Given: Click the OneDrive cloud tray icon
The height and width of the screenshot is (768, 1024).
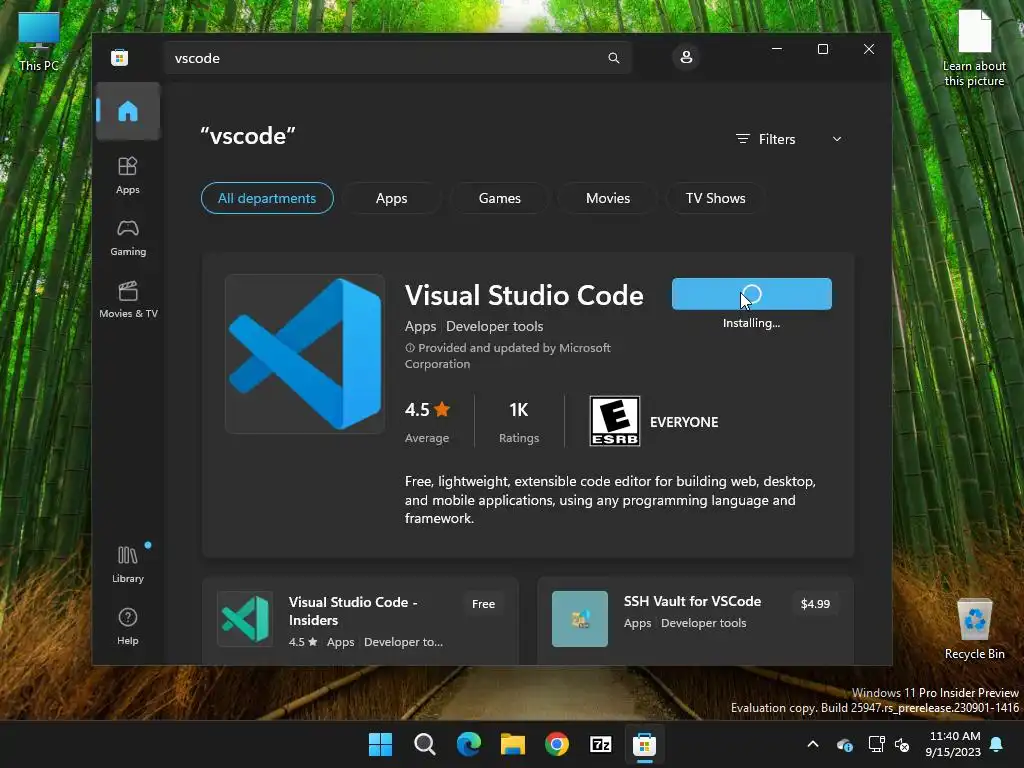Looking at the screenshot, I should [x=844, y=744].
